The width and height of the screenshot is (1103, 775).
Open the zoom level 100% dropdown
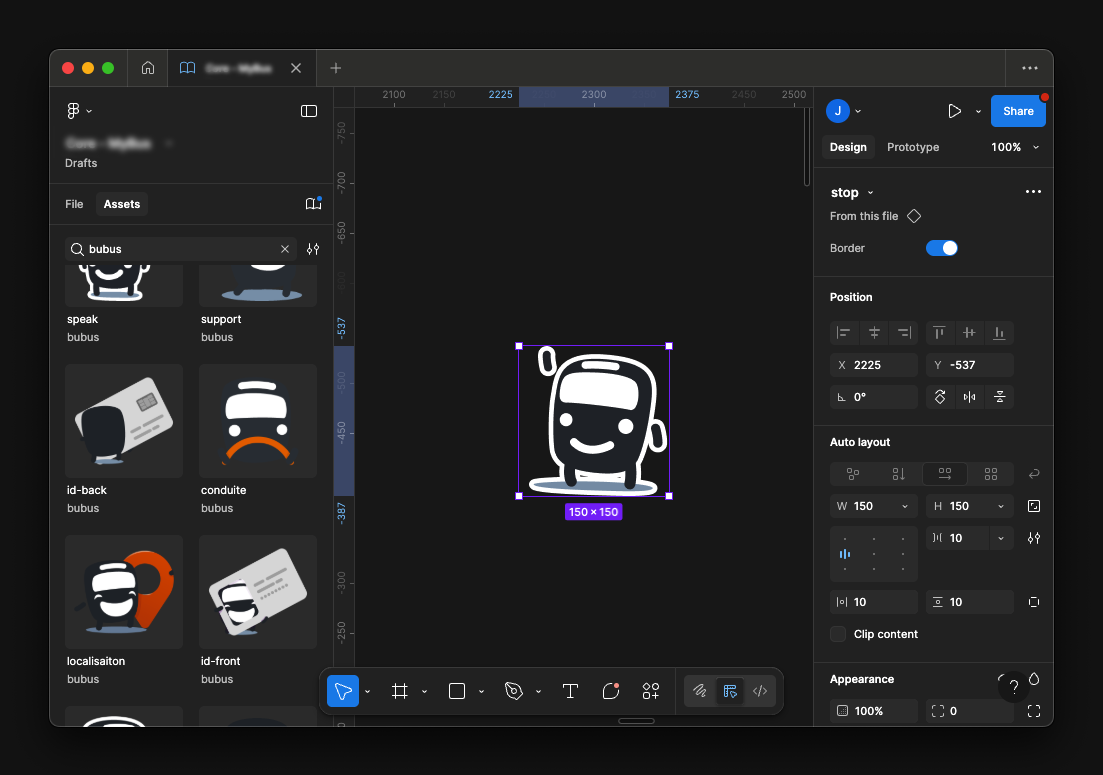pyautogui.click(x=1015, y=147)
